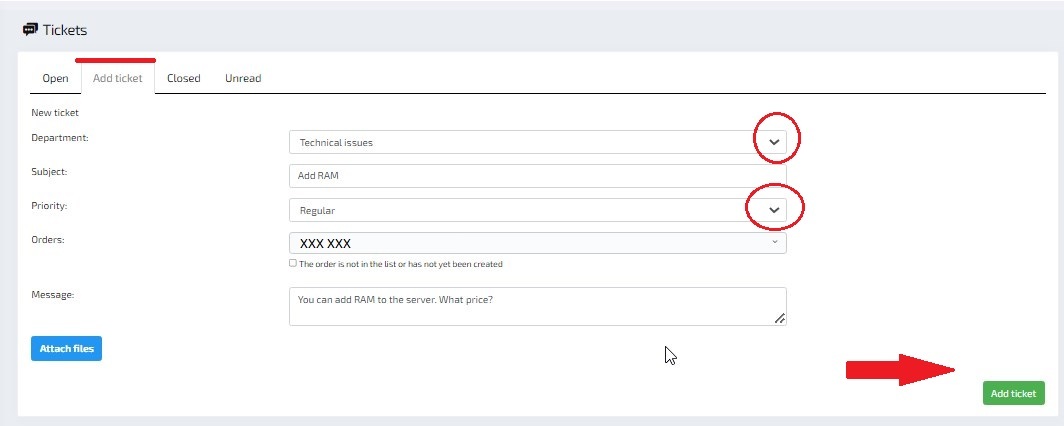Open the Department 'Technical issues' select box

[x=520, y=143]
